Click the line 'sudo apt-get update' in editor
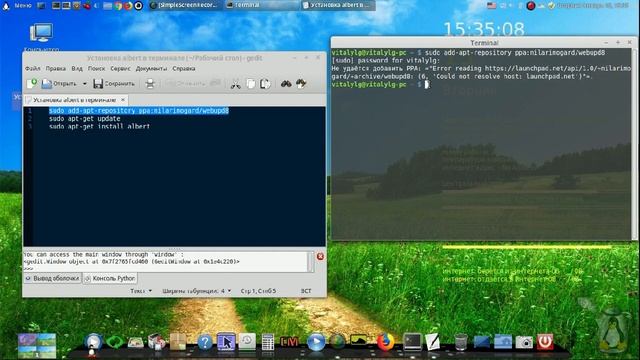 (x=84, y=119)
